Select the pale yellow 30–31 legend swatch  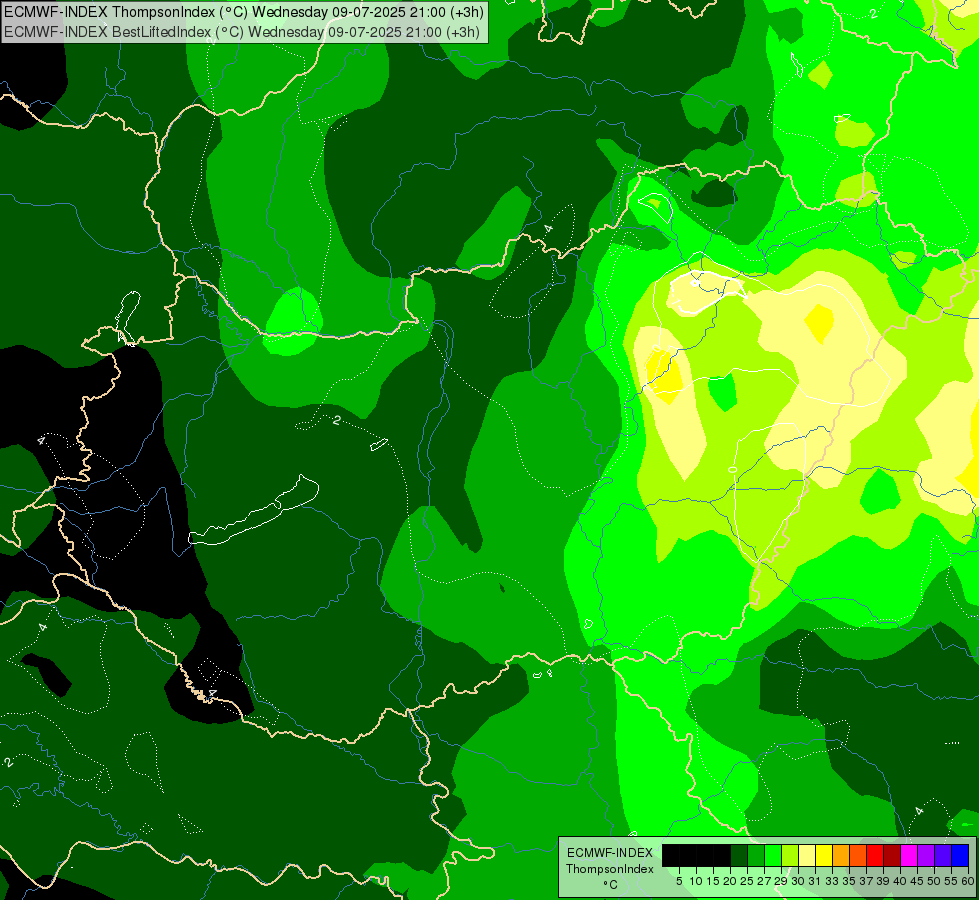click(x=807, y=855)
